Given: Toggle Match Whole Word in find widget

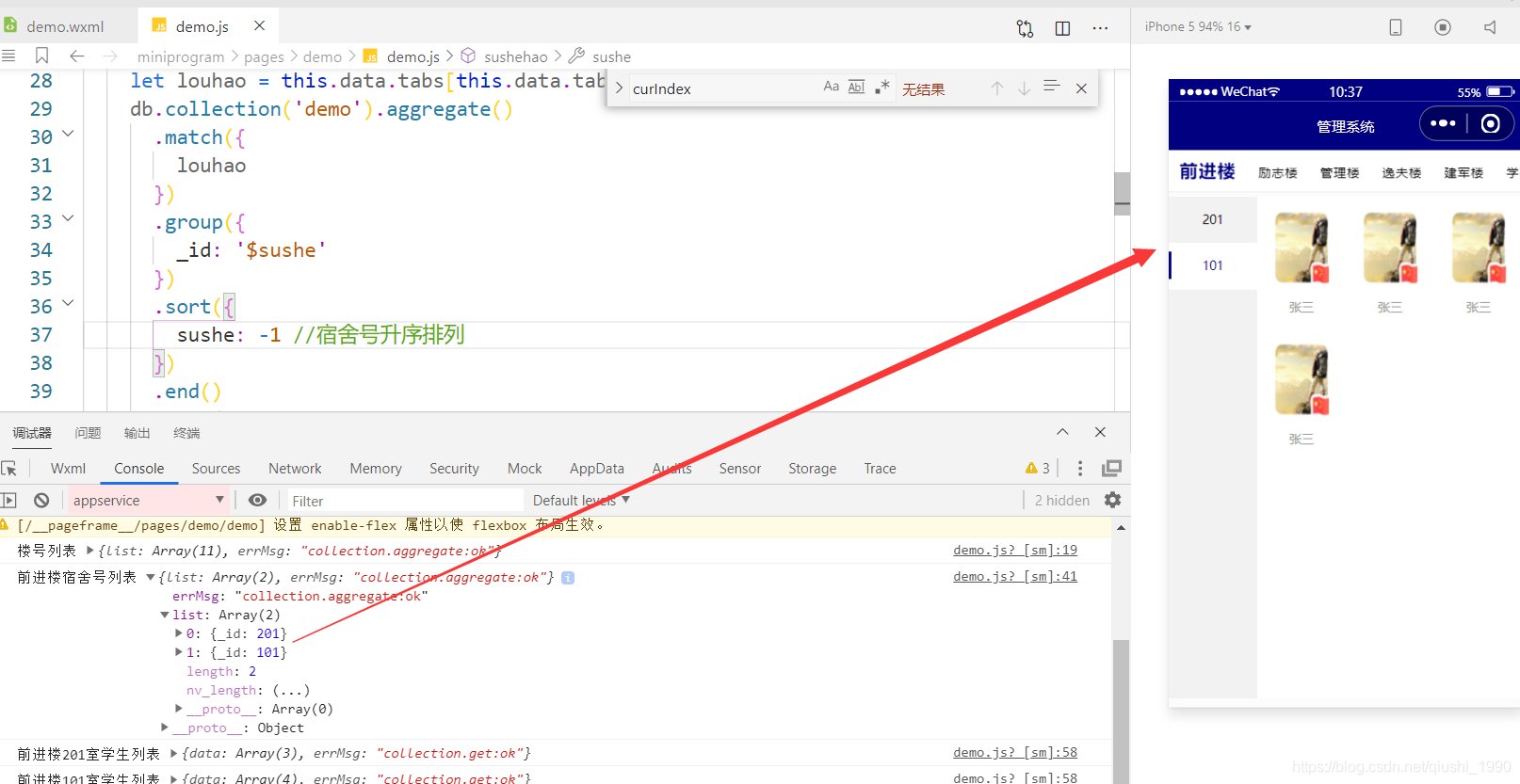Looking at the screenshot, I should click(x=856, y=87).
